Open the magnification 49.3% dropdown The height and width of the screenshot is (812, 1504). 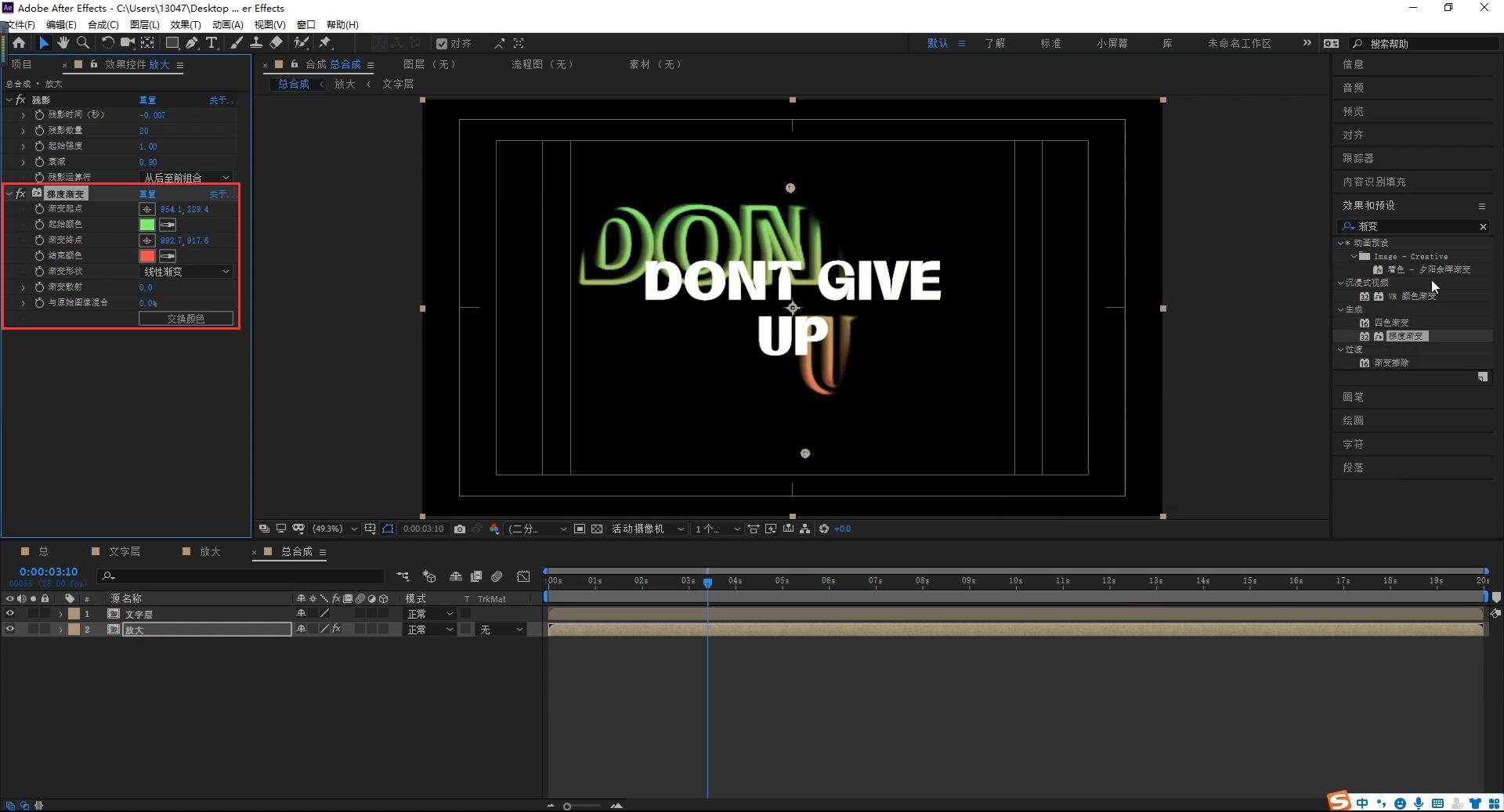tap(335, 529)
